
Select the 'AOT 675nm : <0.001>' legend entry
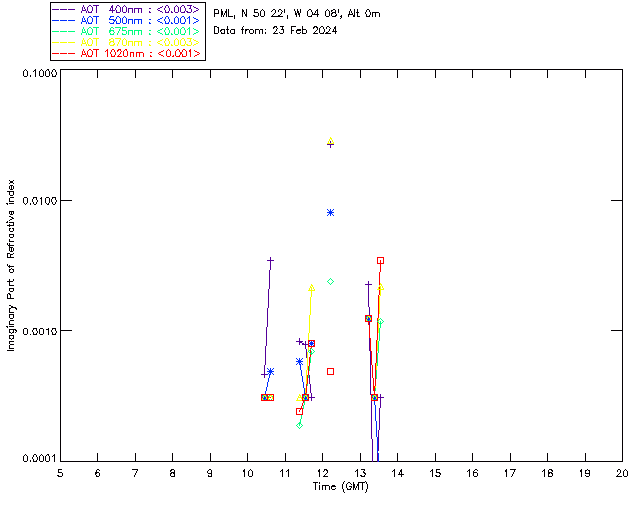tap(126, 31)
